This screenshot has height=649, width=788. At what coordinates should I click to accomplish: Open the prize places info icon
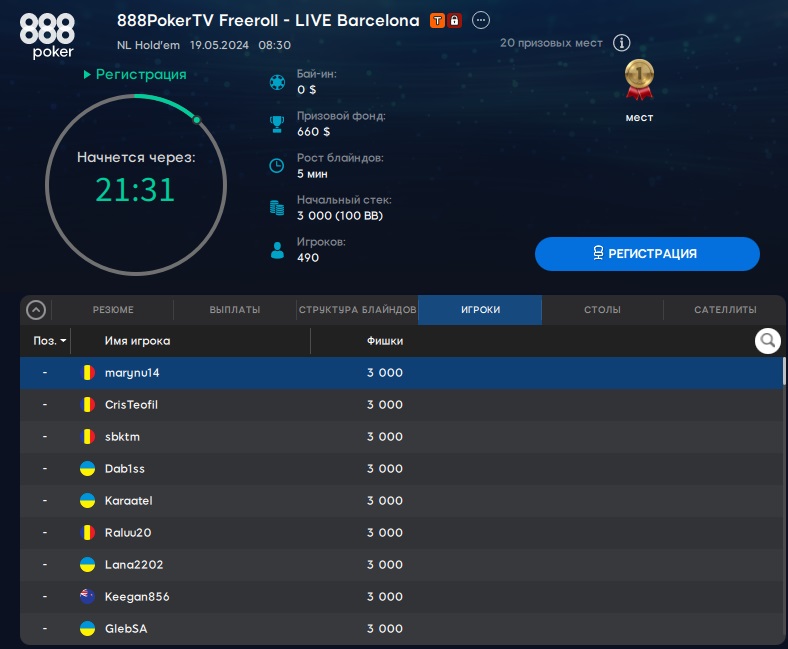(622, 43)
